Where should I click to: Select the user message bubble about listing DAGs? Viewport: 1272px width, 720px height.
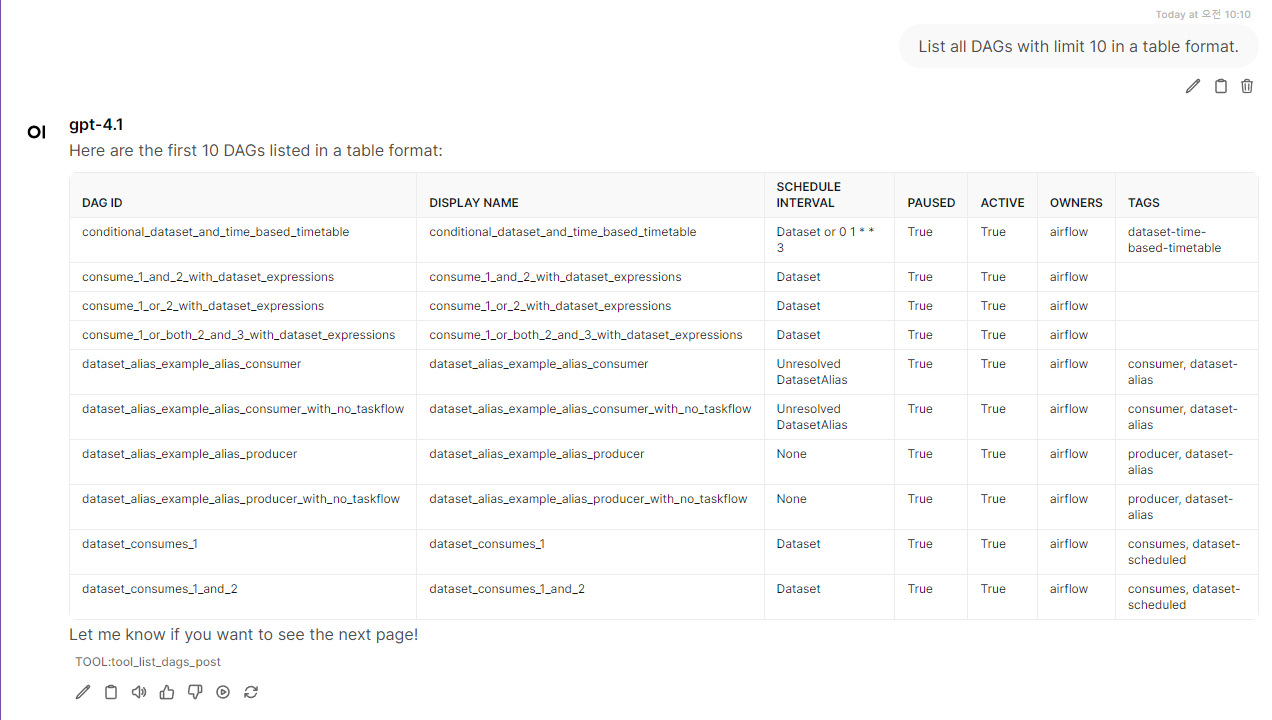coord(1078,46)
